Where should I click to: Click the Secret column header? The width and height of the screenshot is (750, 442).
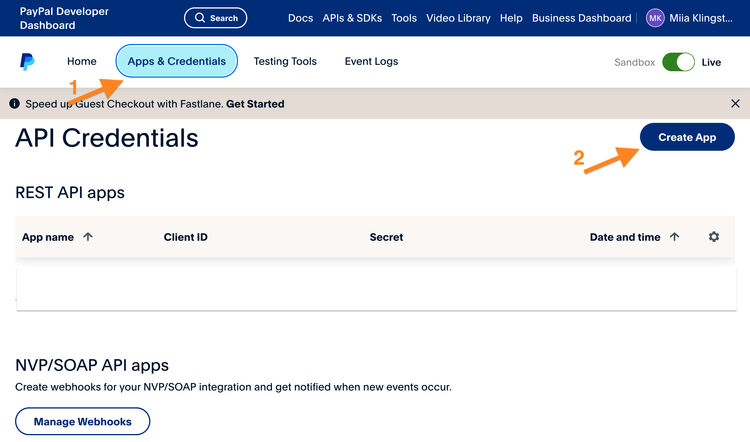(386, 237)
